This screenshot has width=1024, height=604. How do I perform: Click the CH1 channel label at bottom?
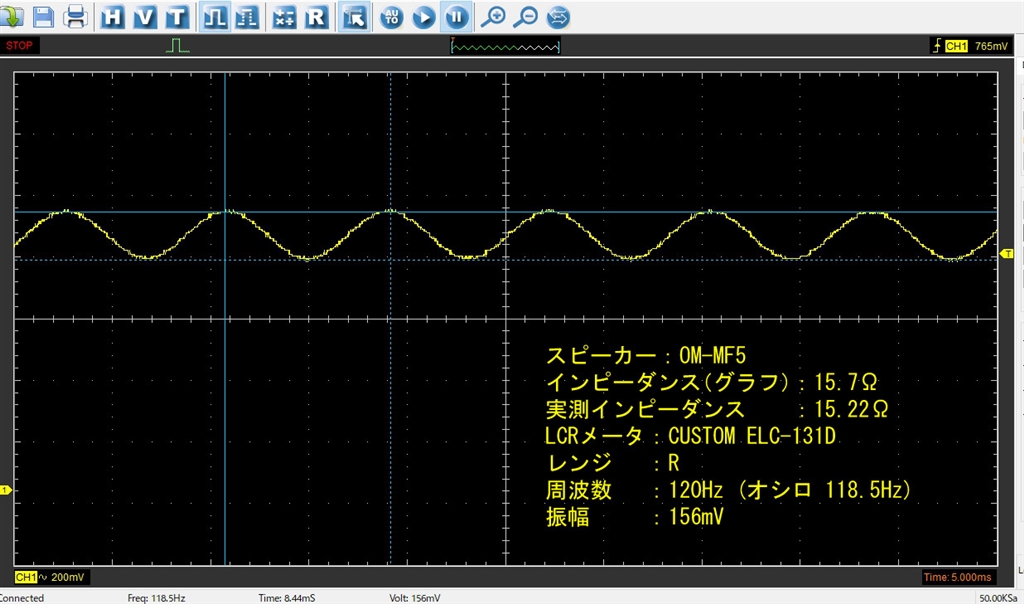(x=25, y=577)
